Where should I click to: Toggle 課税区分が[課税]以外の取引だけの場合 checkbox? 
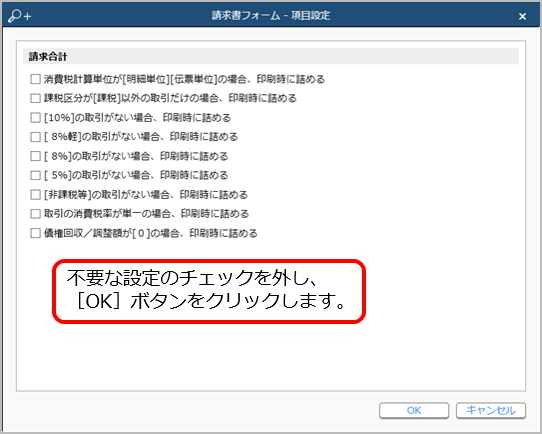coord(35,98)
